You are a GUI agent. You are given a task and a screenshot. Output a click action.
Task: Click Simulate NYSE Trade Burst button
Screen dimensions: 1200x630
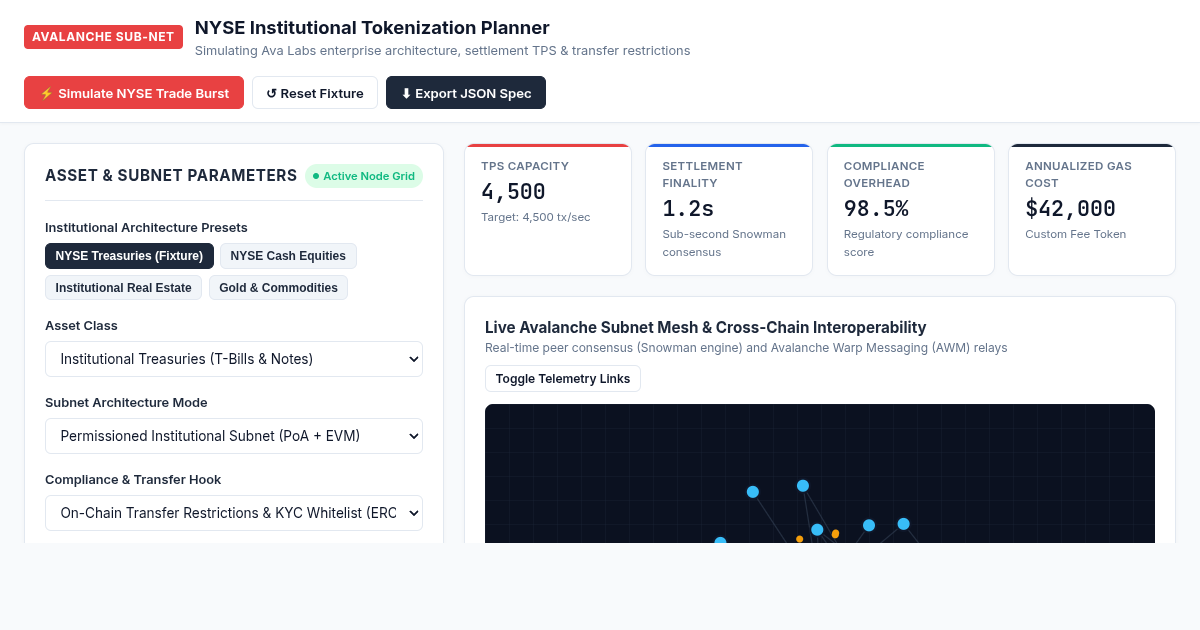134,93
